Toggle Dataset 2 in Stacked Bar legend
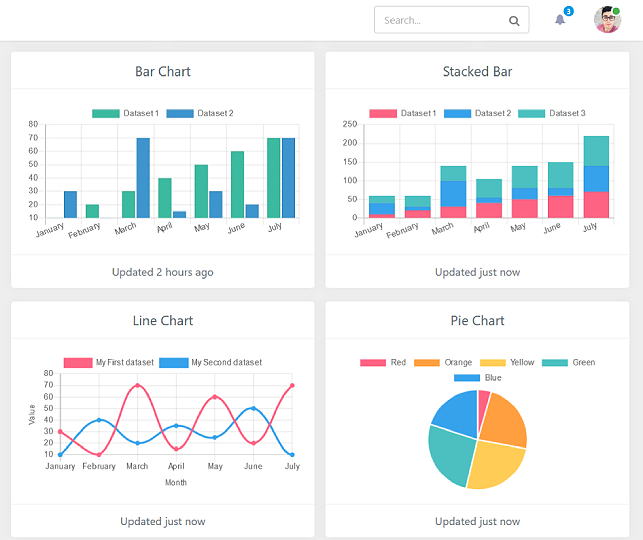The height and width of the screenshot is (540, 643). click(476, 113)
